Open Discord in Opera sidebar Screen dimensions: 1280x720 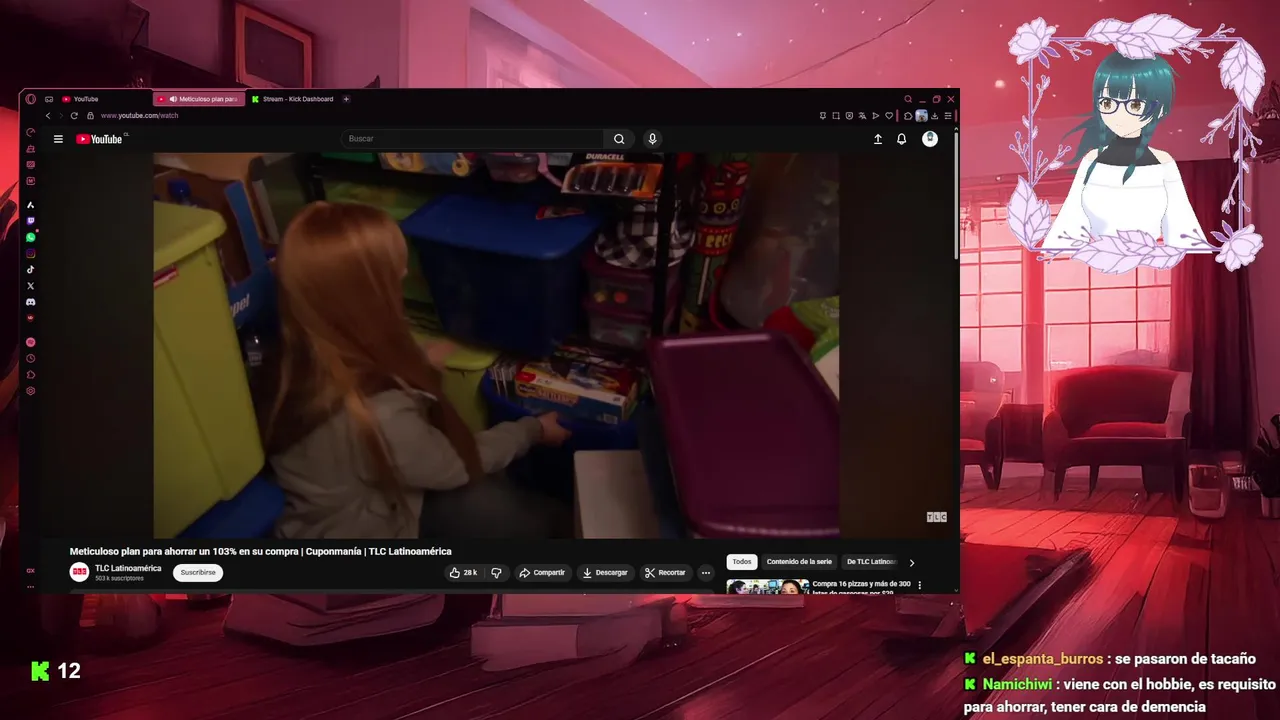pyautogui.click(x=31, y=302)
